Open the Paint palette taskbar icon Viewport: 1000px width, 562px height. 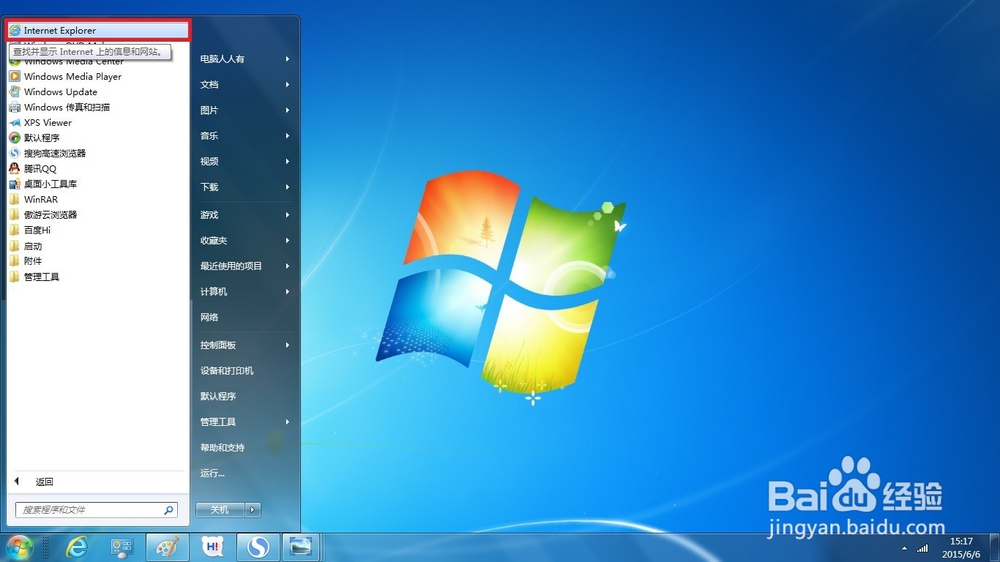coord(167,547)
